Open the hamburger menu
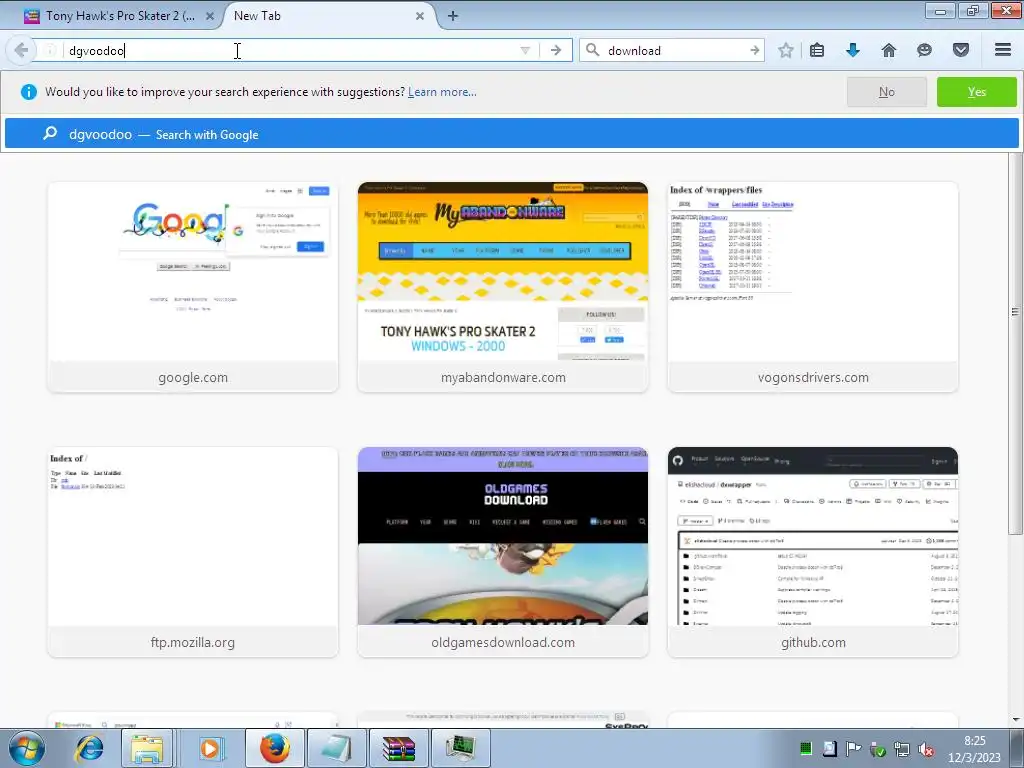Viewport: 1024px width, 768px height. tap(1003, 50)
